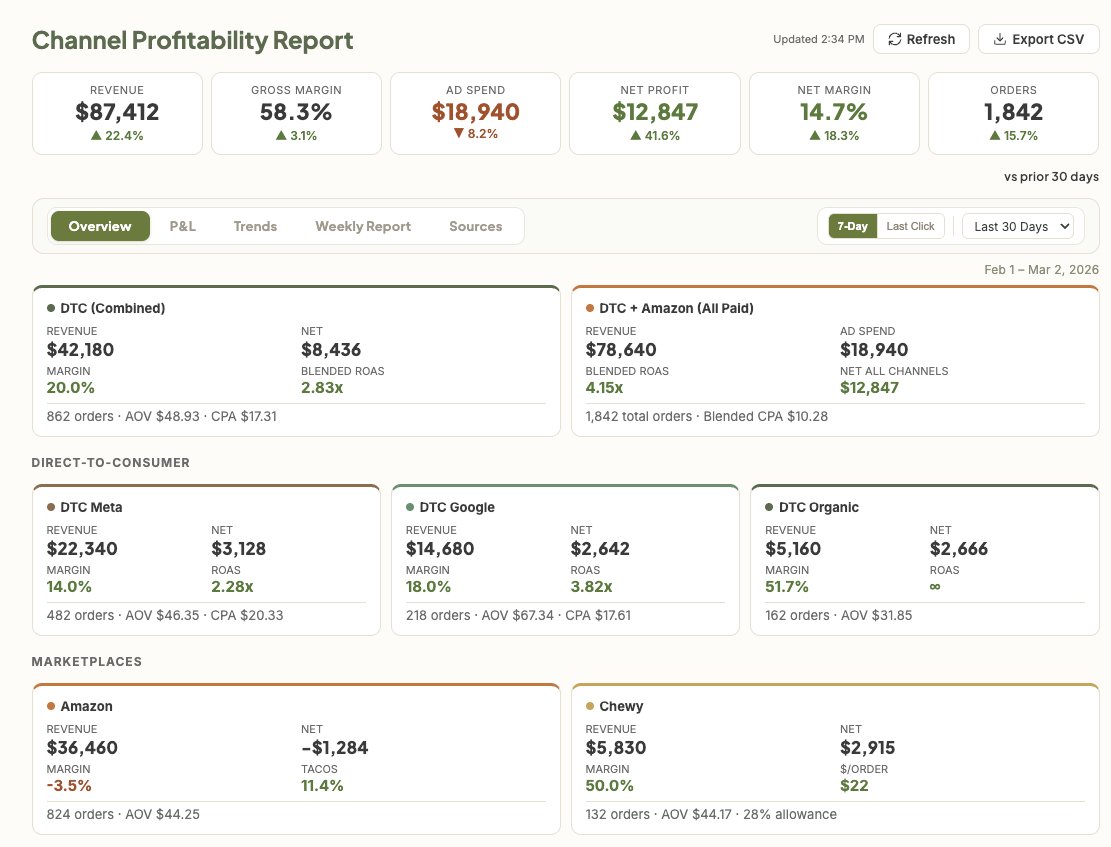Image resolution: width=1111 pixels, height=847 pixels.
Task: Click the Export CSV button
Action: 1039,39
